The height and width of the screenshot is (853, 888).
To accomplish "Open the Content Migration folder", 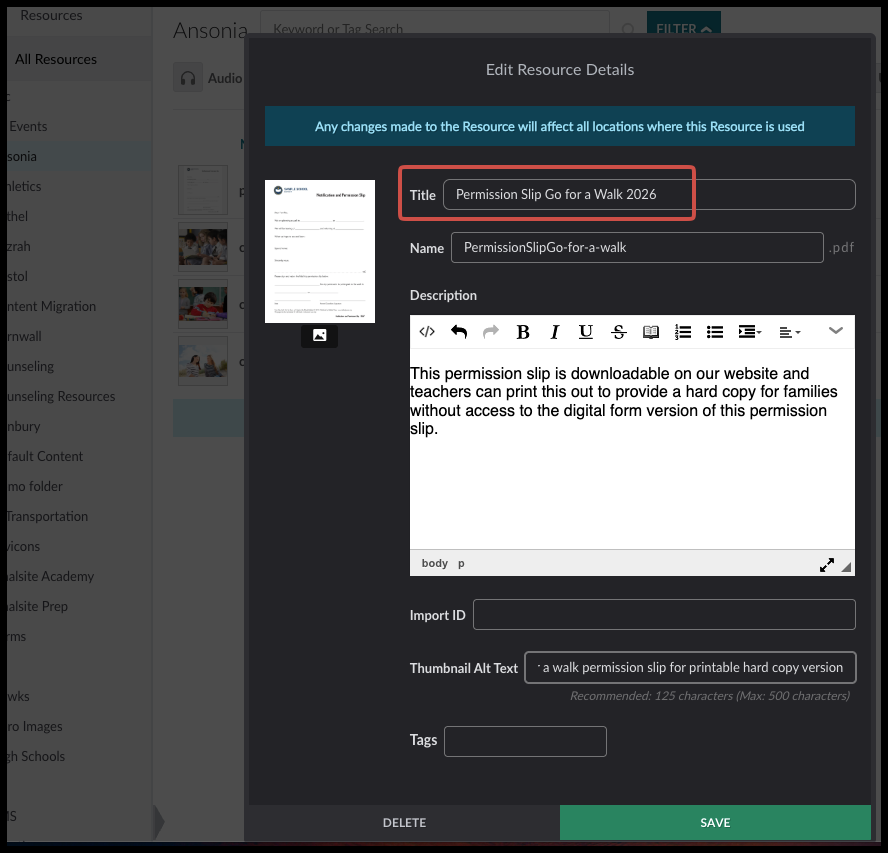I will coord(51,306).
